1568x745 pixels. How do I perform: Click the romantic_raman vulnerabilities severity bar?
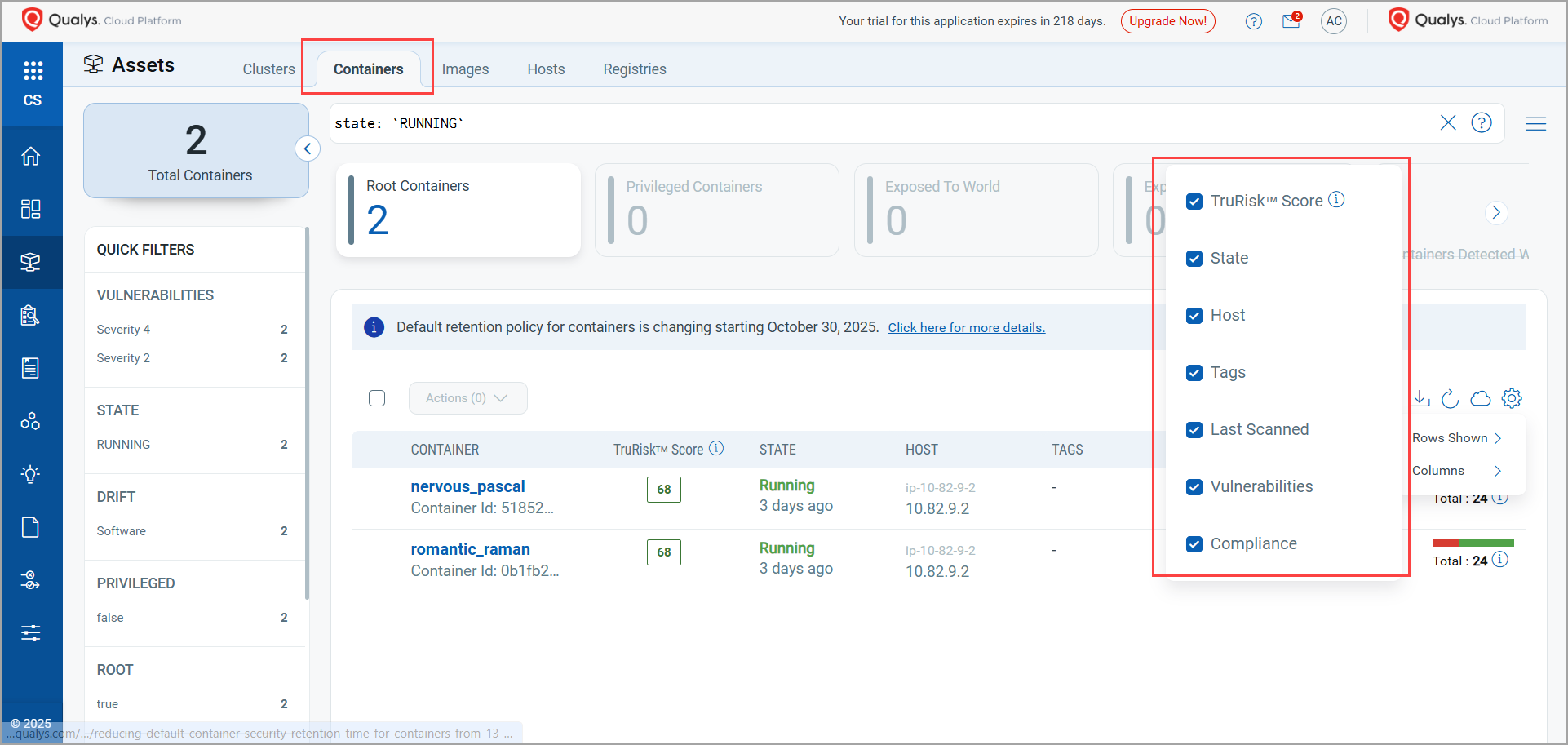tap(1473, 543)
